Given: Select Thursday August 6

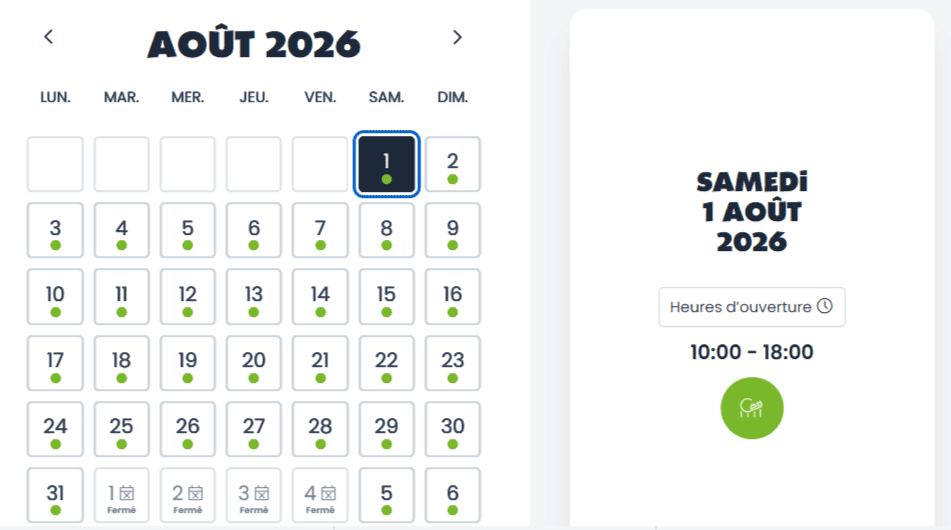Looking at the screenshot, I should (x=254, y=231).
